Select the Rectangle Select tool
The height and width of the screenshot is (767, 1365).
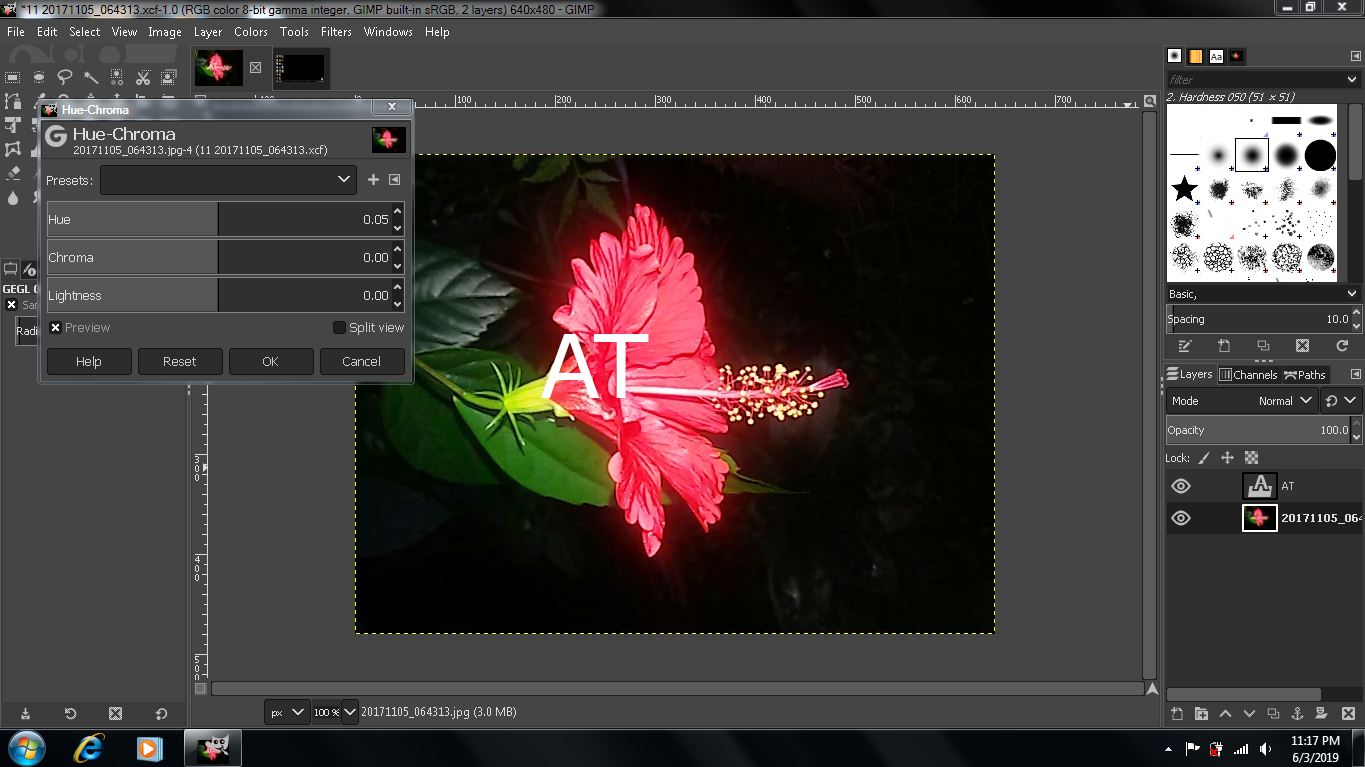(x=13, y=77)
